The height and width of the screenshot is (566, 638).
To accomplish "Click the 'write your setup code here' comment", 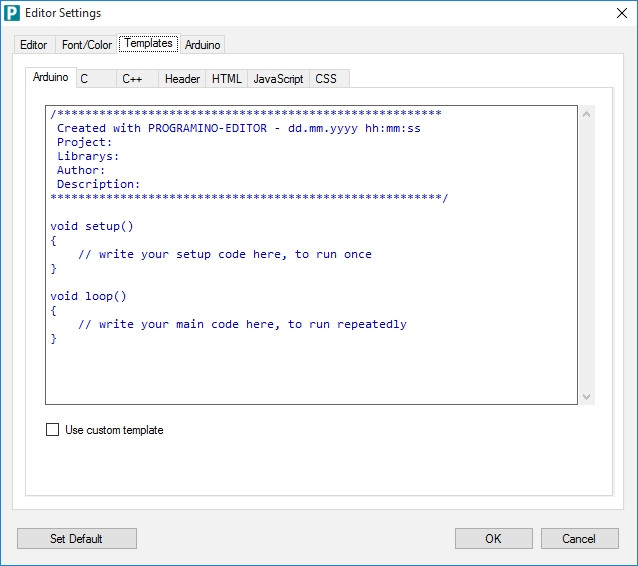I will coord(225,254).
